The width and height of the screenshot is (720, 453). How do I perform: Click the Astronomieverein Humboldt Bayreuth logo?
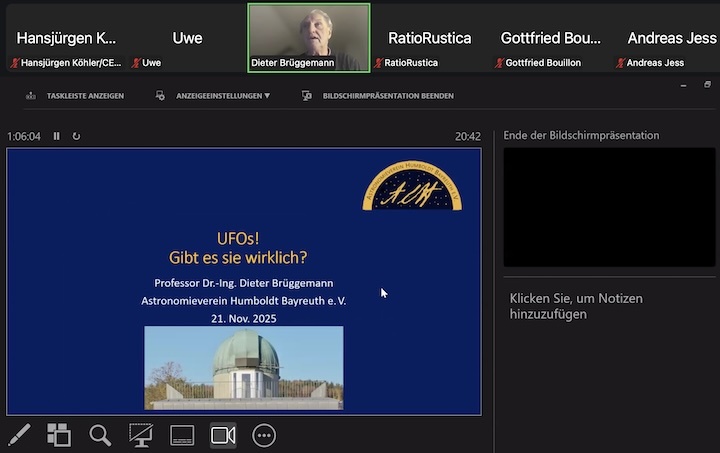coord(412,185)
